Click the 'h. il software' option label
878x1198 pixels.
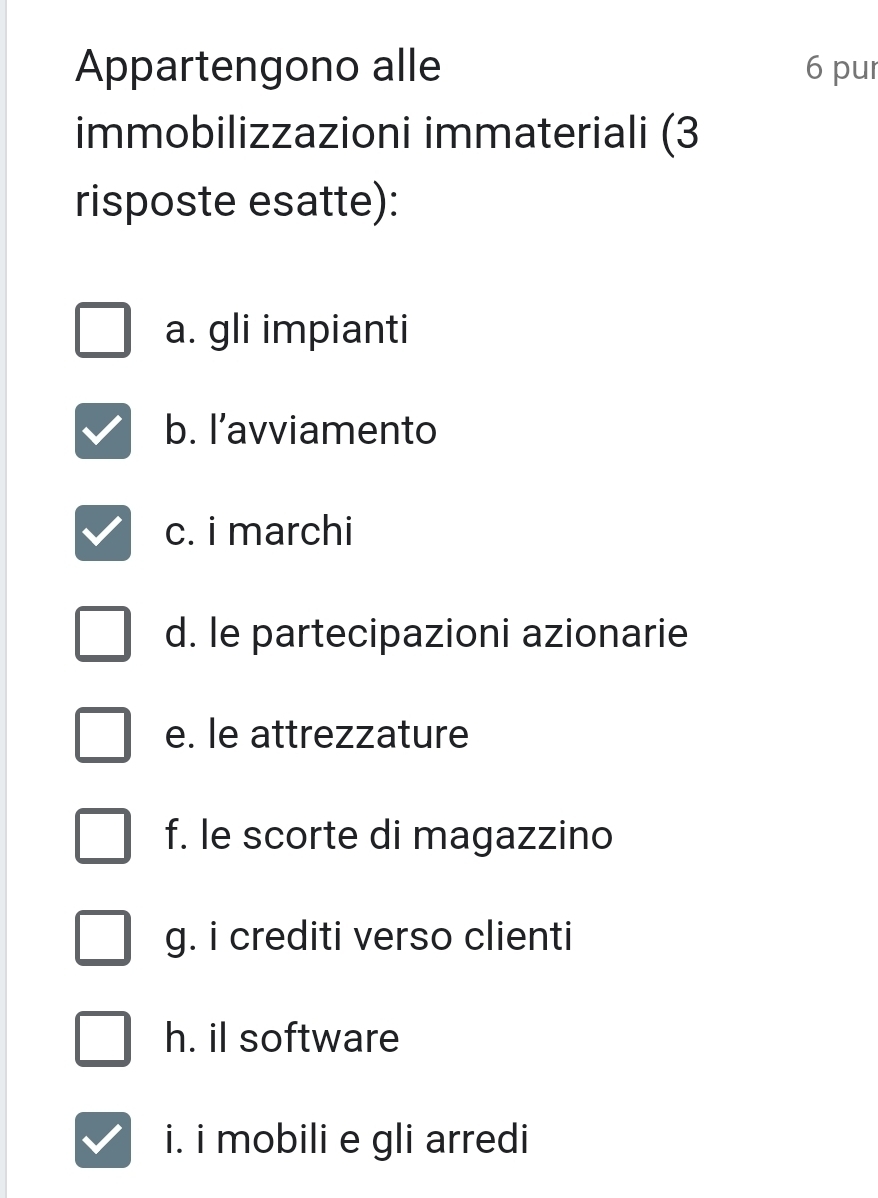(x=282, y=1038)
